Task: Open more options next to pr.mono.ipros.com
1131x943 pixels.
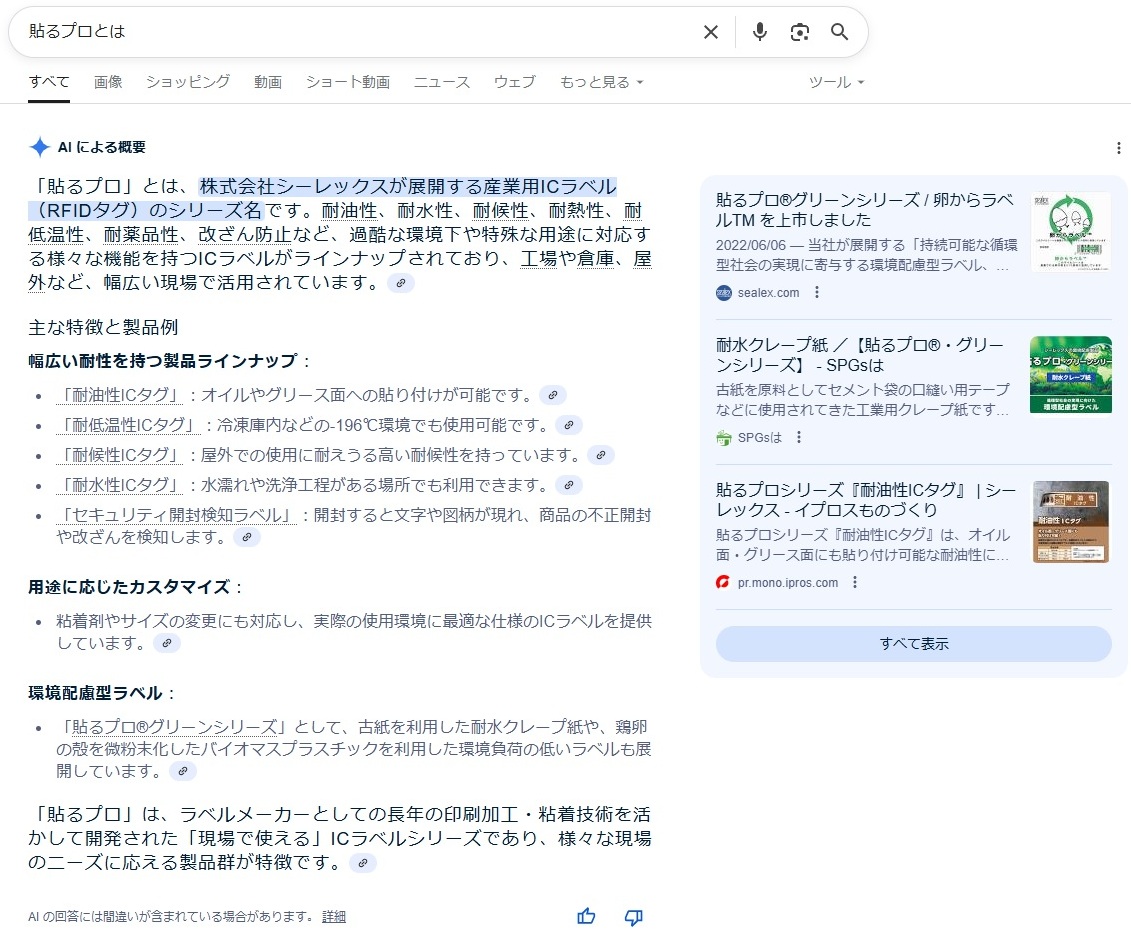Action: point(855,583)
